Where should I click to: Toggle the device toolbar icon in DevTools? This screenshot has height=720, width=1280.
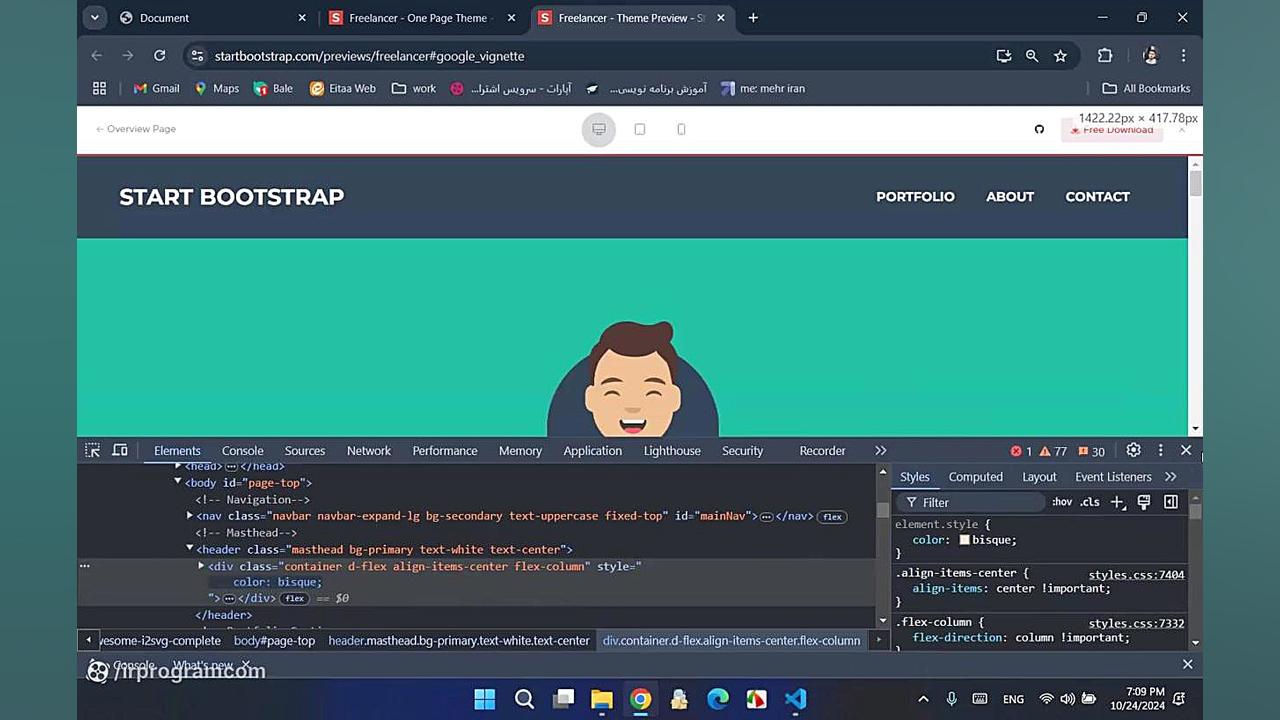click(120, 451)
